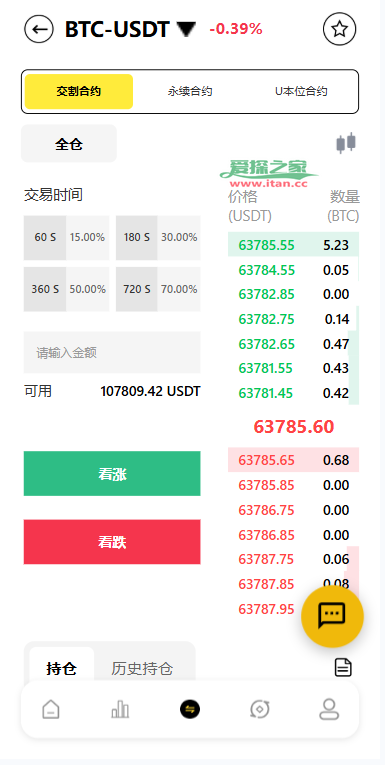Screen dimensions: 385x765
Task: Open the markets bar-chart nav icon
Action: pos(120,709)
